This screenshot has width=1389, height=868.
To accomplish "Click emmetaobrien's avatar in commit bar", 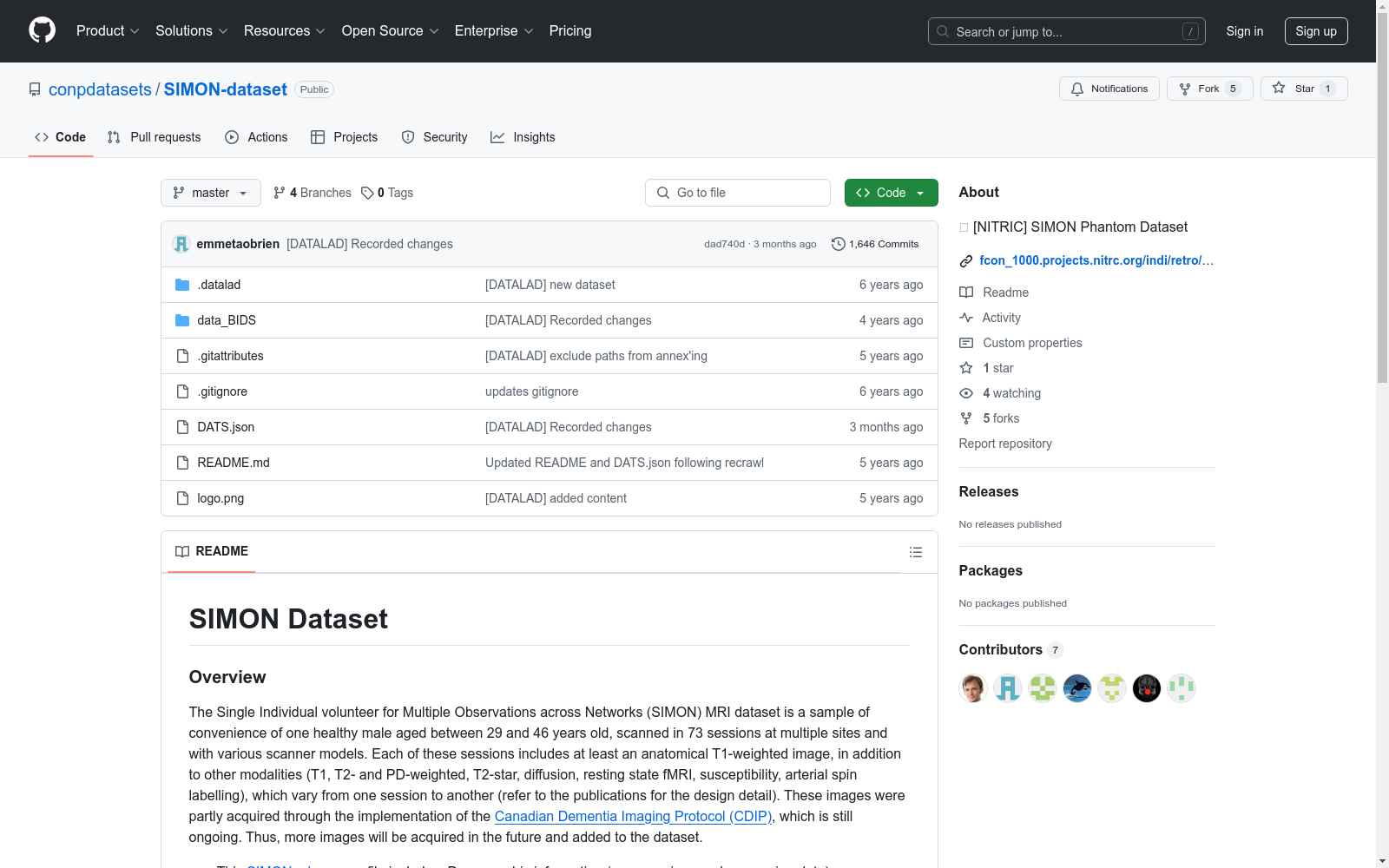I will [x=181, y=244].
